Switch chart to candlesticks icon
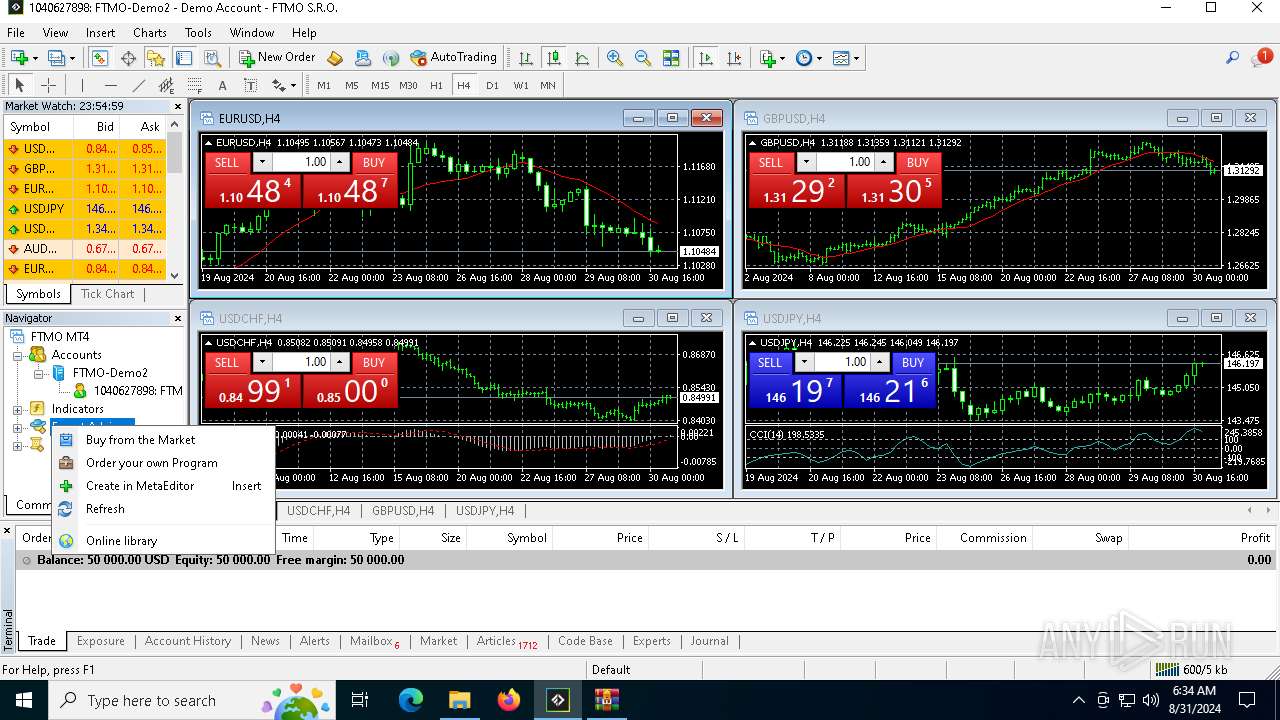This screenshot has width=1280, height=720. pos(553,58)
